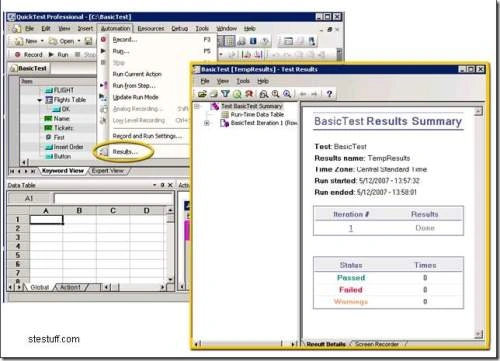Open the Open button dropdown arrow

[x=79, y=41]
